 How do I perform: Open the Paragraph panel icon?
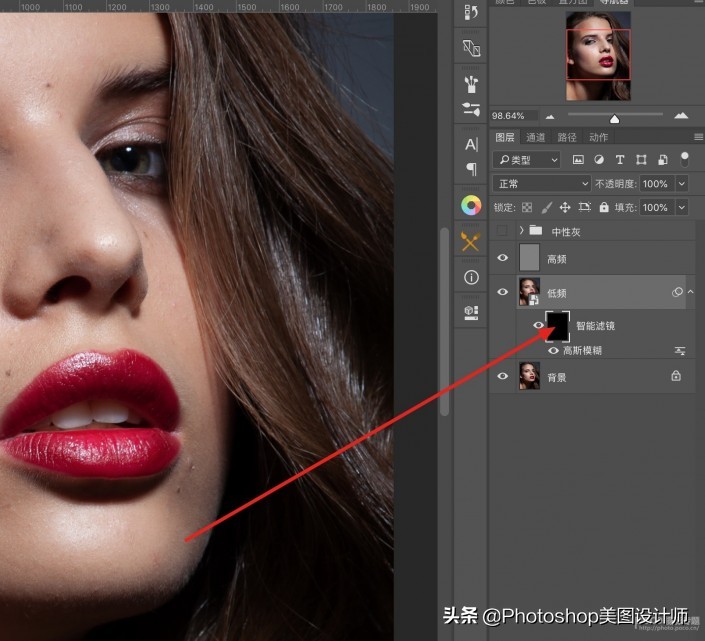coord(471,170)
